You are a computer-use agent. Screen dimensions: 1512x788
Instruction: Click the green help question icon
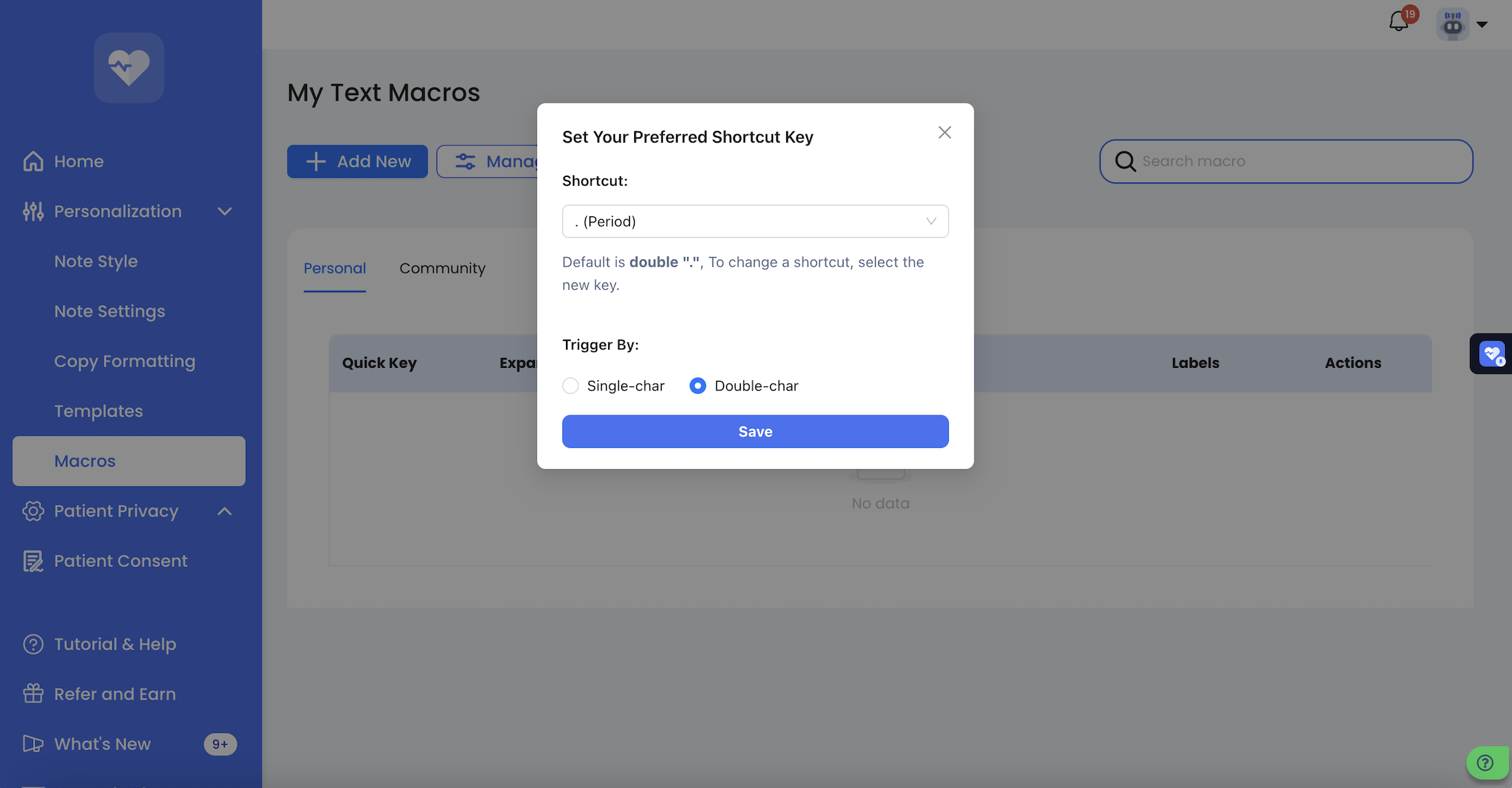[1486, 763]
